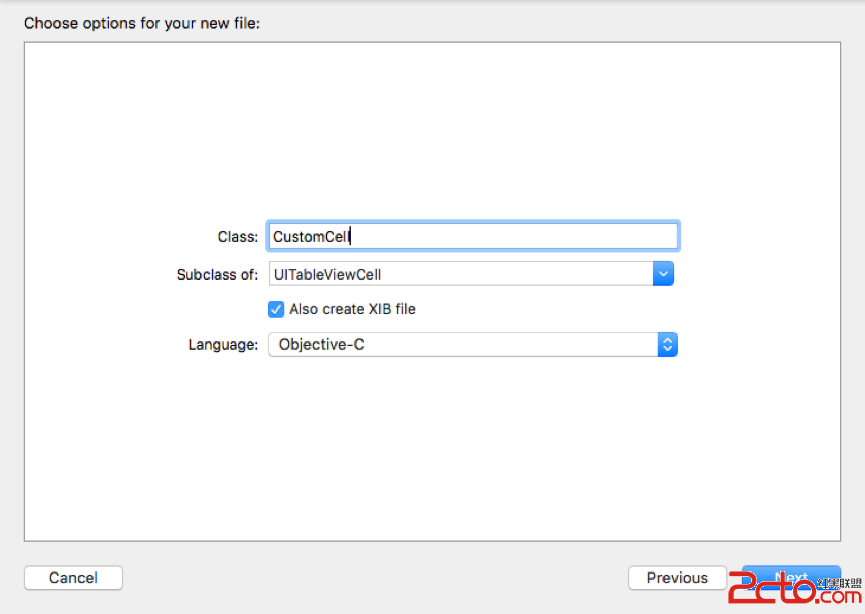Click the "Class:" field label
This screenshot has width=865, height=614.
point(238,237)
